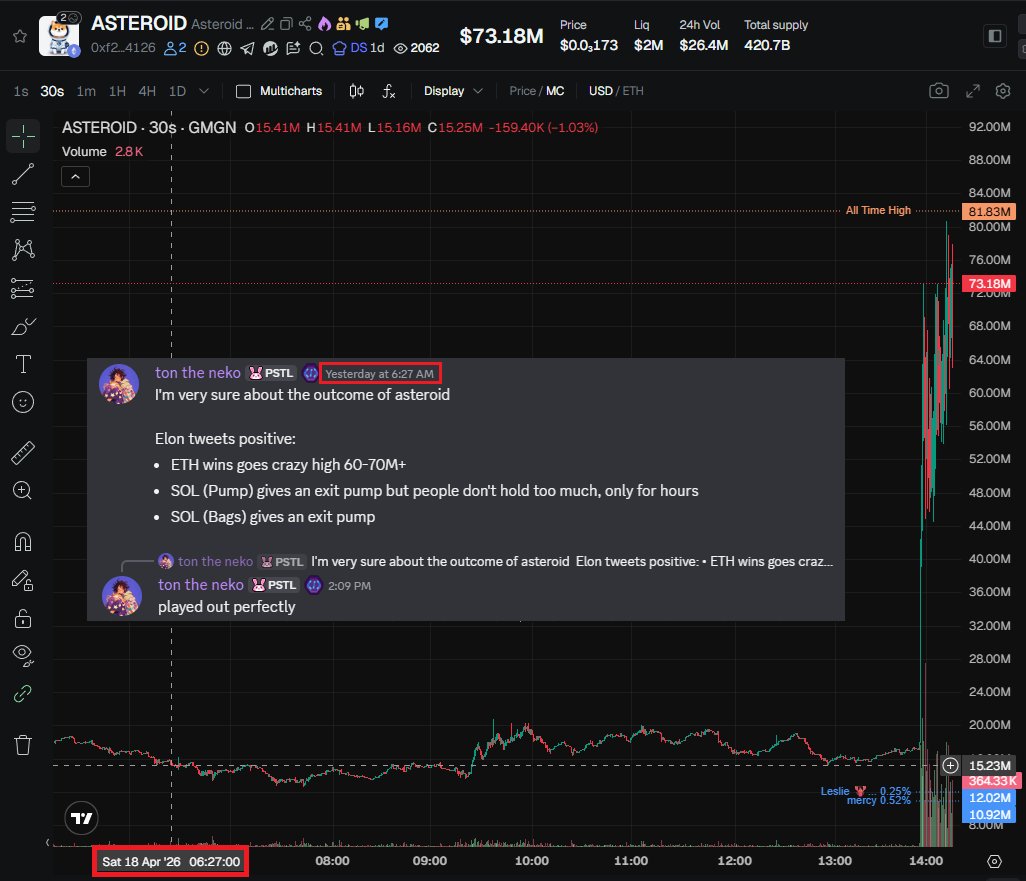1026x881 pixels.
Task: Hide all drawings with the eye icon
Action: (x=24, y=655)
